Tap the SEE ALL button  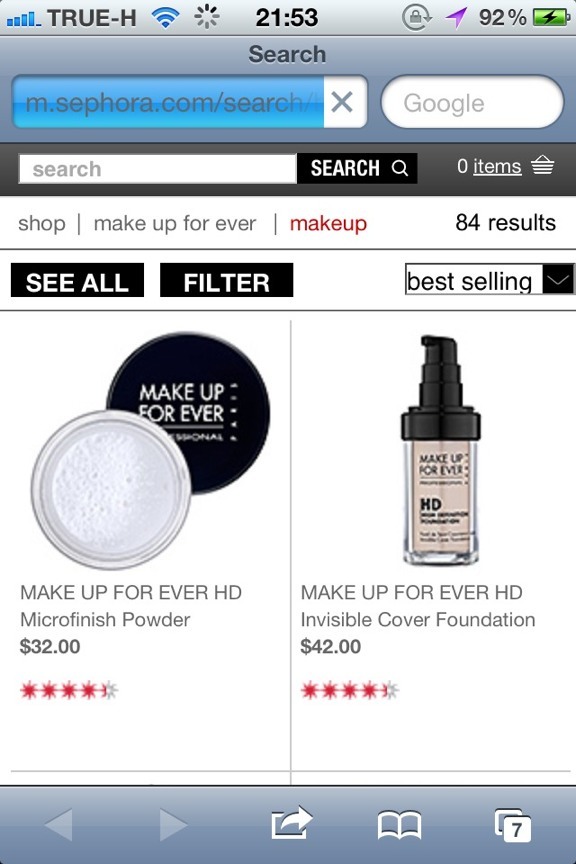77,280
